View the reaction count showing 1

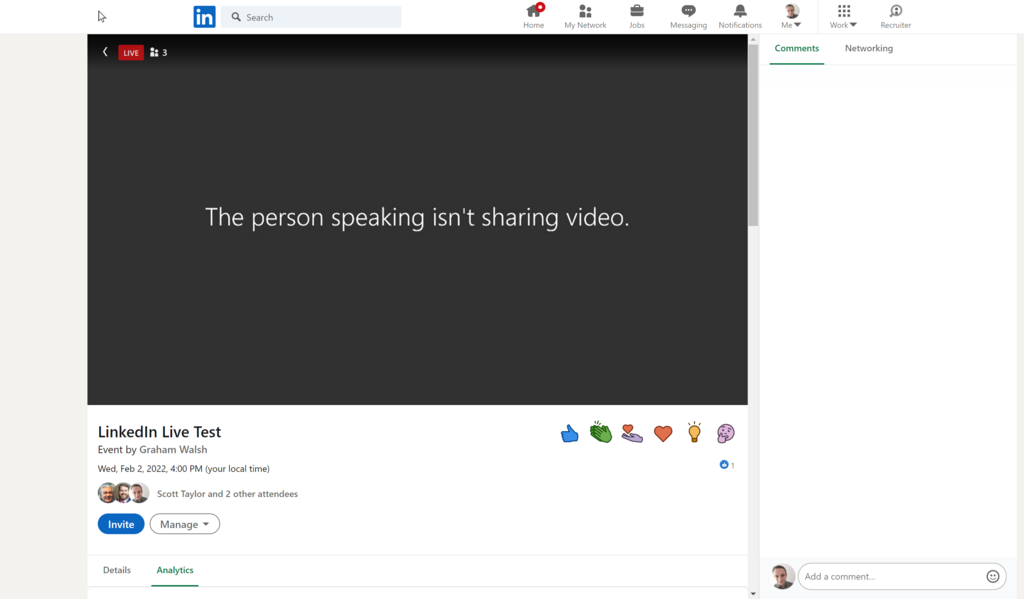(727, 465)
